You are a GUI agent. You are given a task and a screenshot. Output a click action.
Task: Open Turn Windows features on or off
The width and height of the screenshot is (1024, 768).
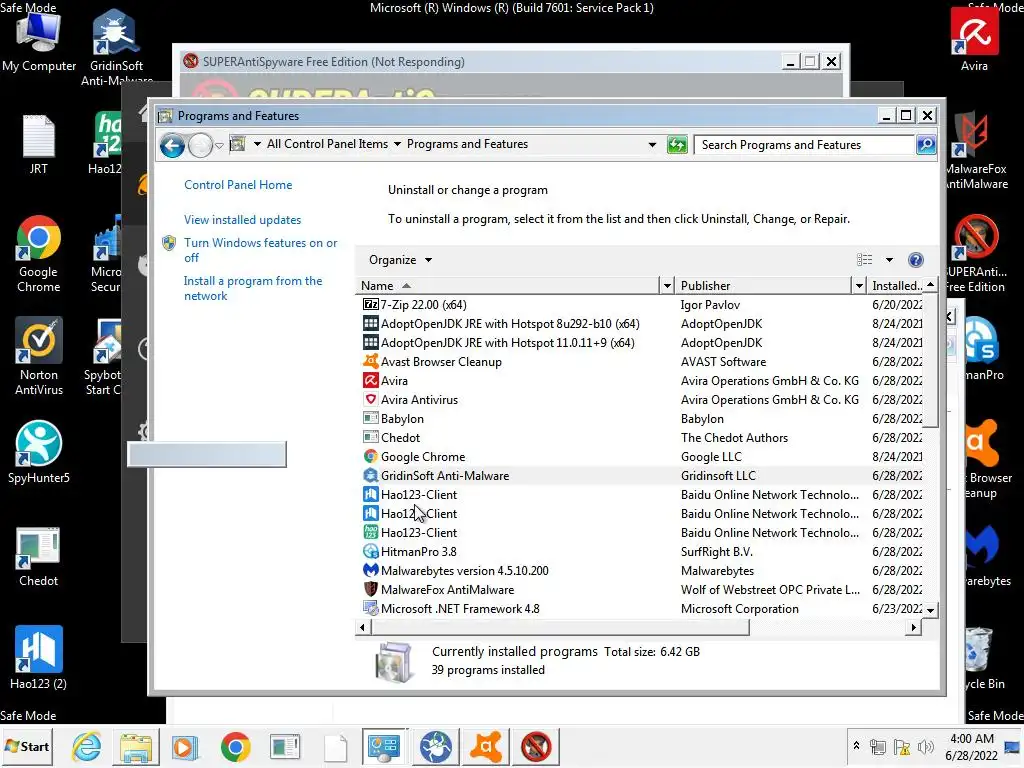point(260,250)
